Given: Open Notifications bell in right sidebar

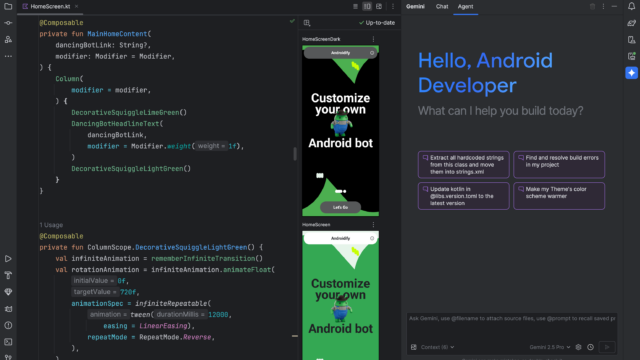Looking at the screenshot, I should tap(631, 6).
